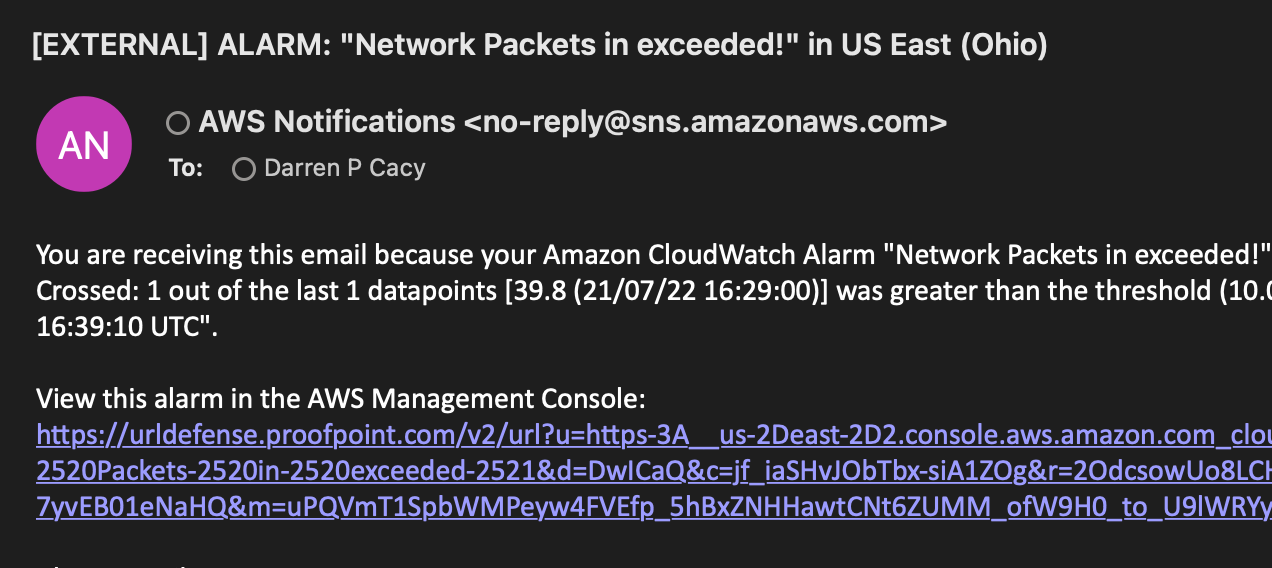This screenshot has width=1272, height=568.
Task: Open the Darren P Cacy recipient contact
Action: click(x=345, y=168)
